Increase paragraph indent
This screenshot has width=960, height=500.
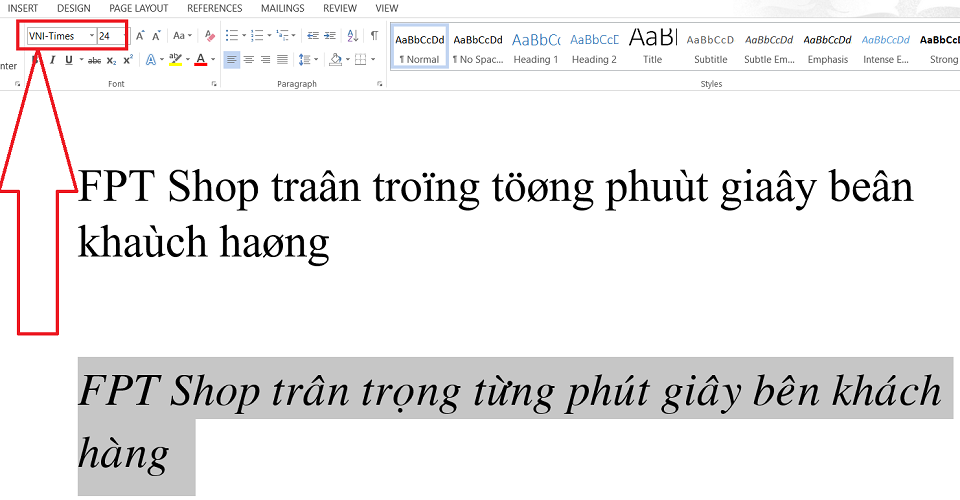tap(330, 35)
